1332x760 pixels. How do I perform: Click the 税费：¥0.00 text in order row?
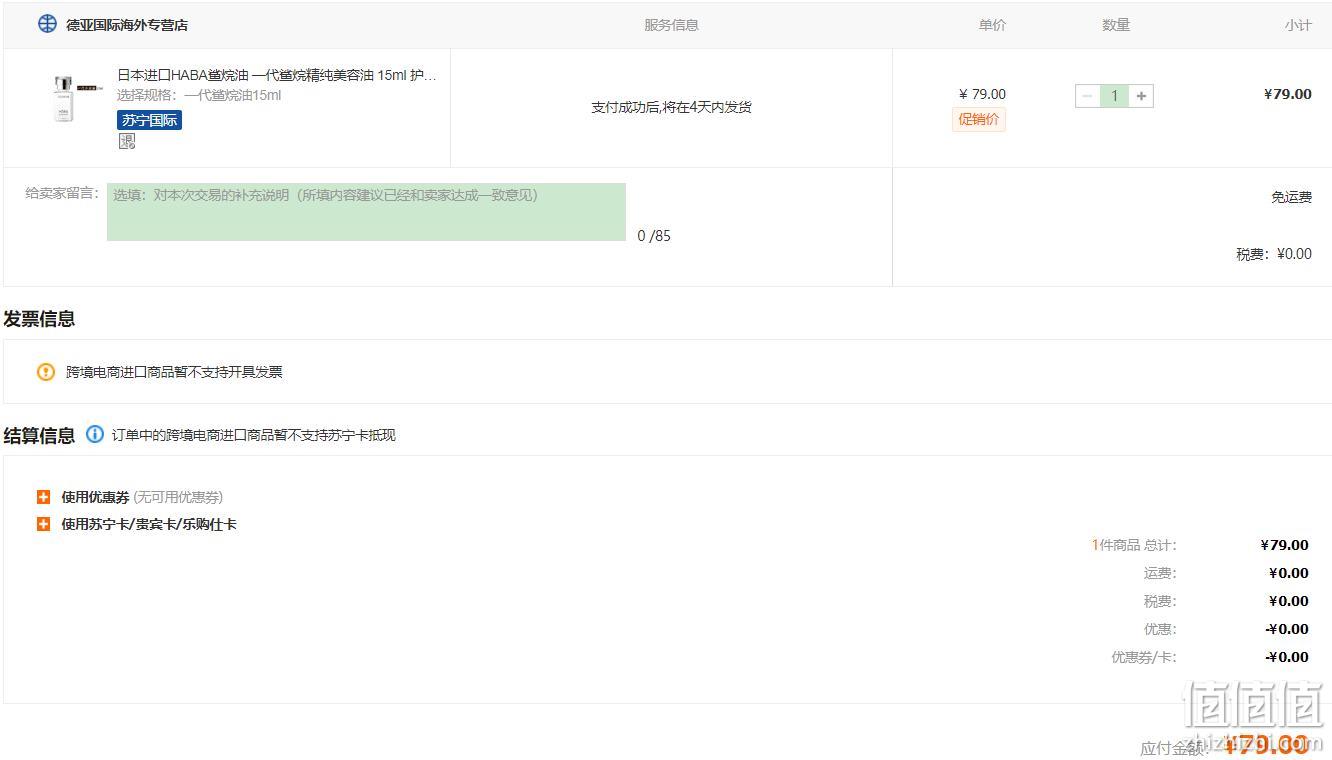click(x=1274, y=254)
